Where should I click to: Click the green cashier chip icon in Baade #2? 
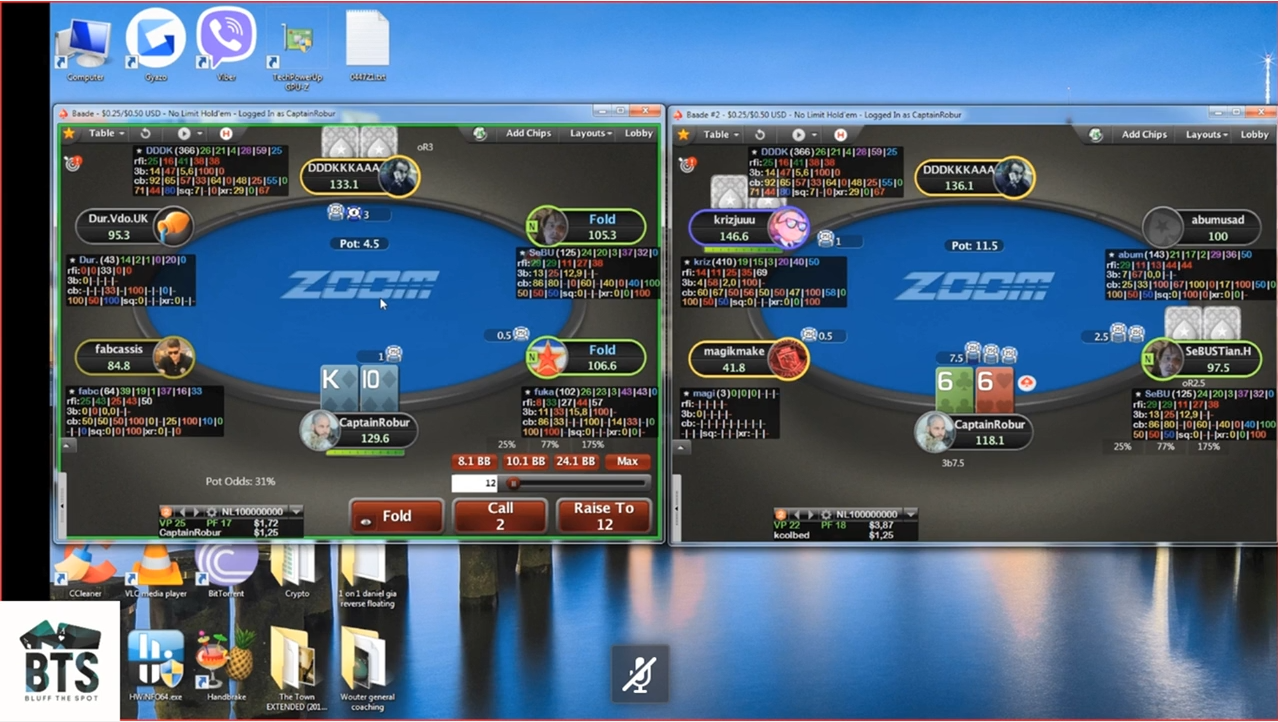pos(1095,134)
